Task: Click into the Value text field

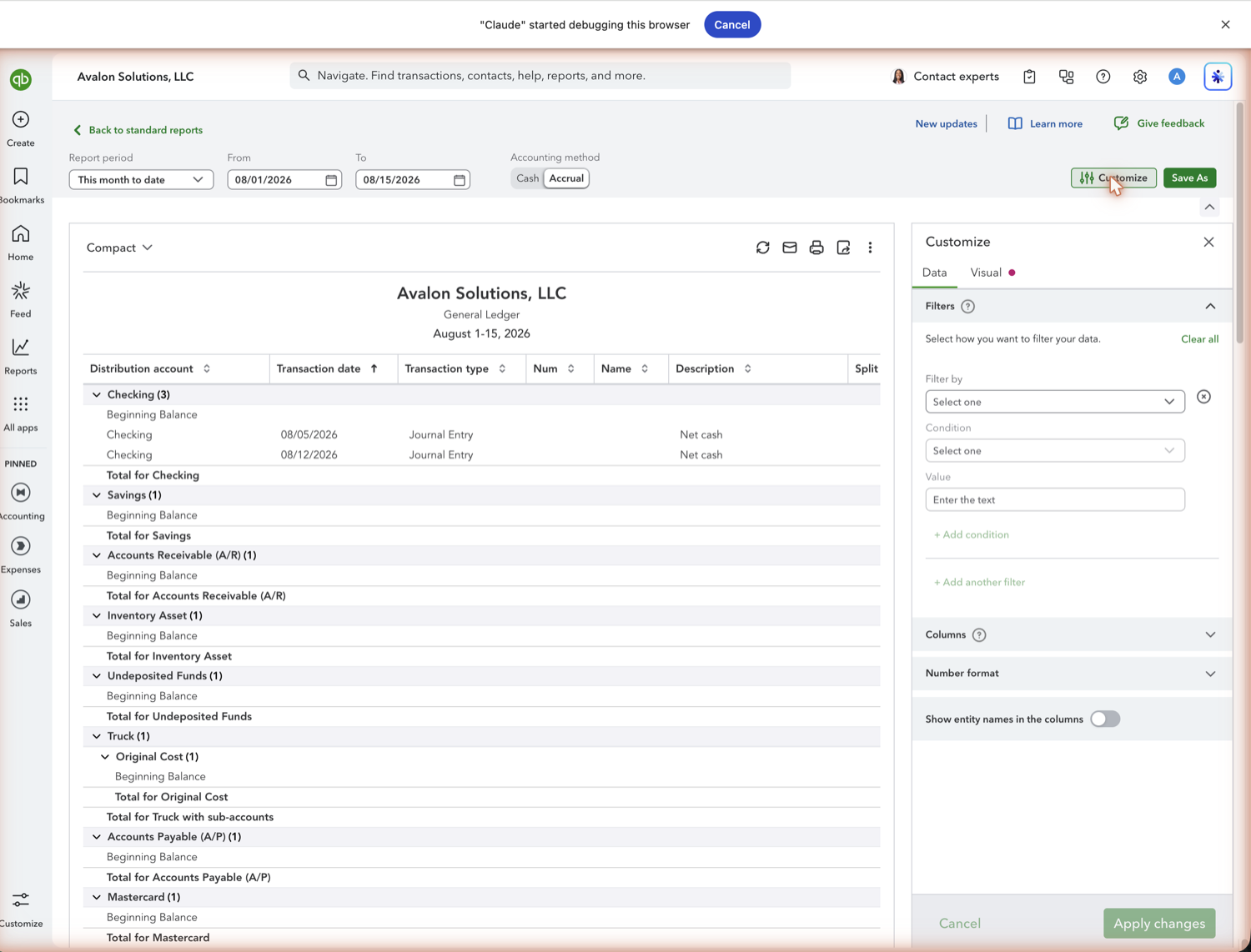Action: click(1055, 500)
